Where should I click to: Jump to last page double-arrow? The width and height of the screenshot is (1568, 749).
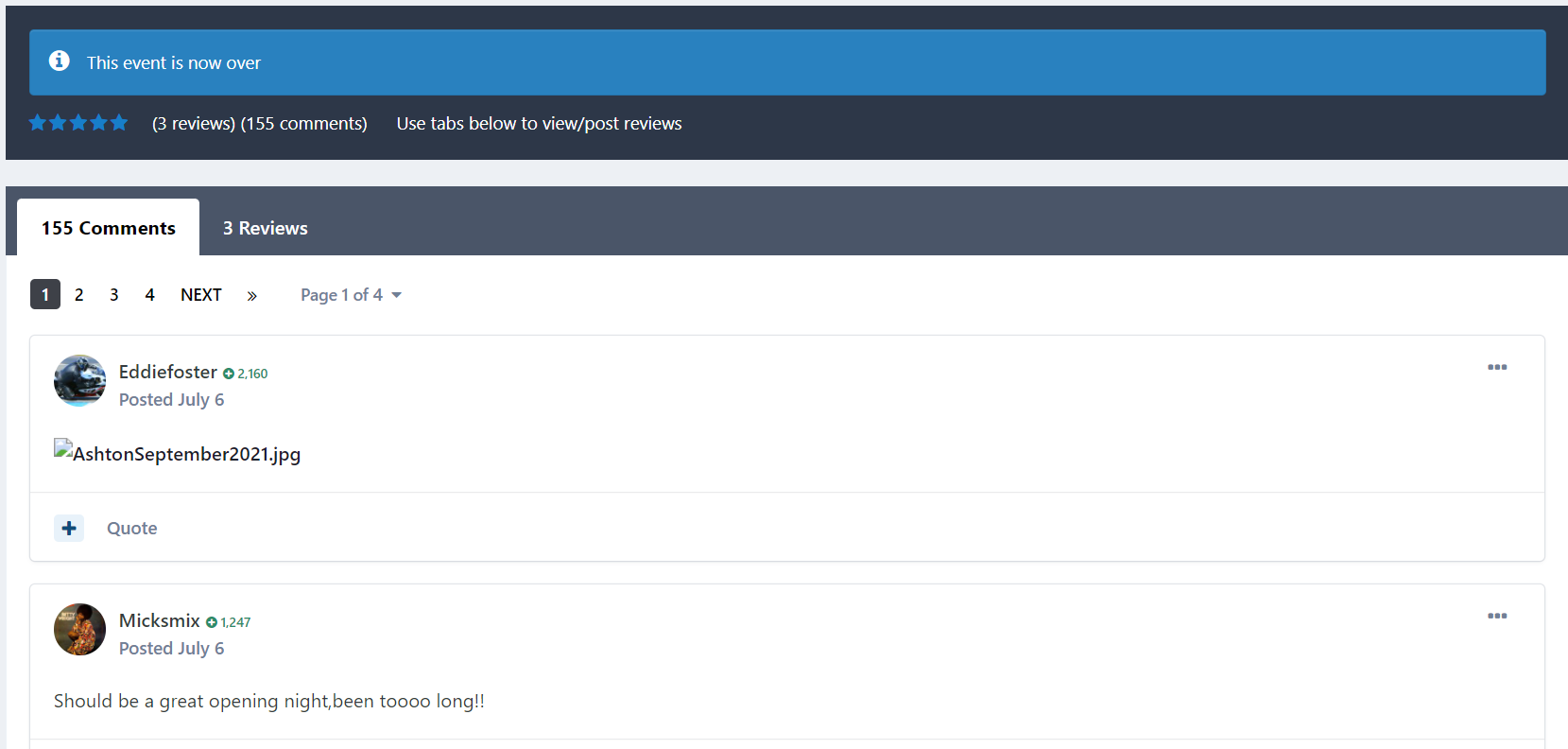pyautogui.click(x=252, y=295)
